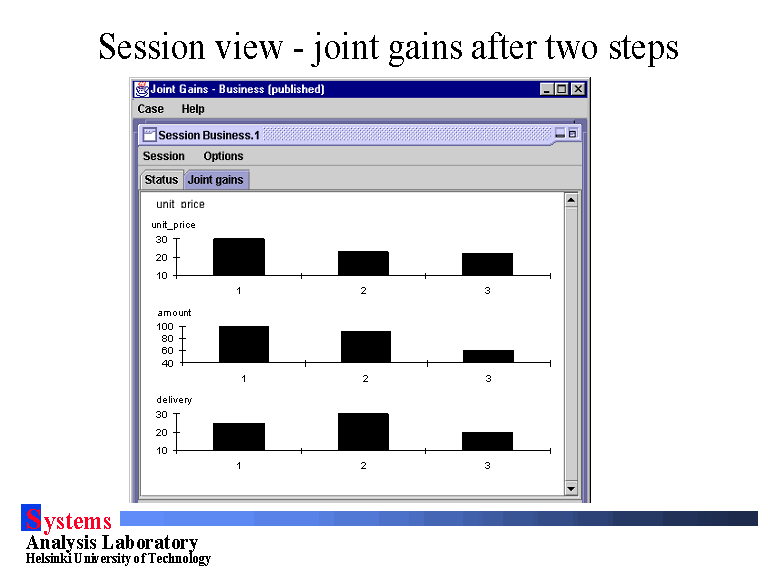Image resolution: width=768 pixels, height=576 pixels.
Task: Click the Session Business.1 frame icon
Action: pos(149,134)
